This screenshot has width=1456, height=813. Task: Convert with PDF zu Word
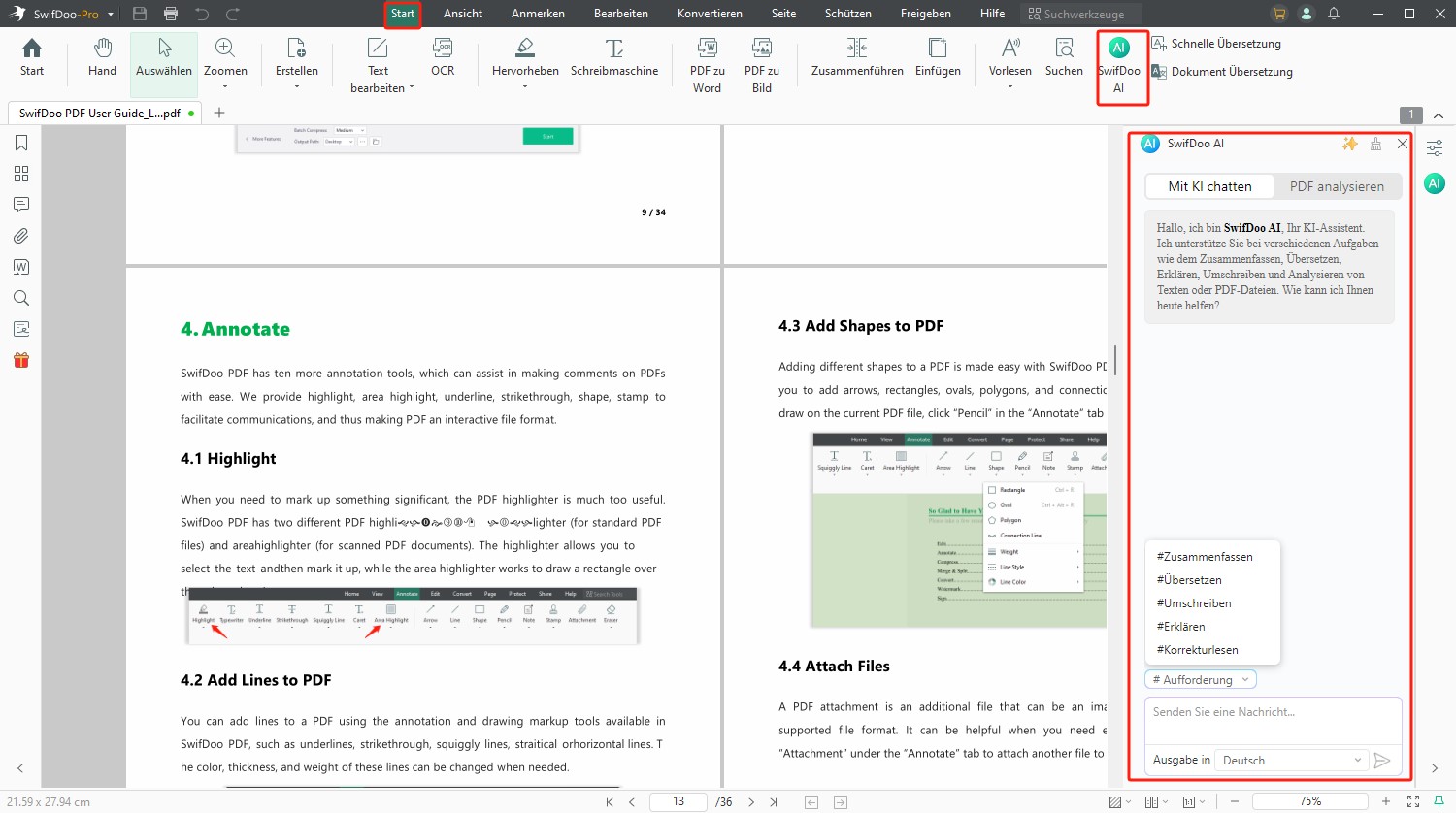click(x=707, y=65)
